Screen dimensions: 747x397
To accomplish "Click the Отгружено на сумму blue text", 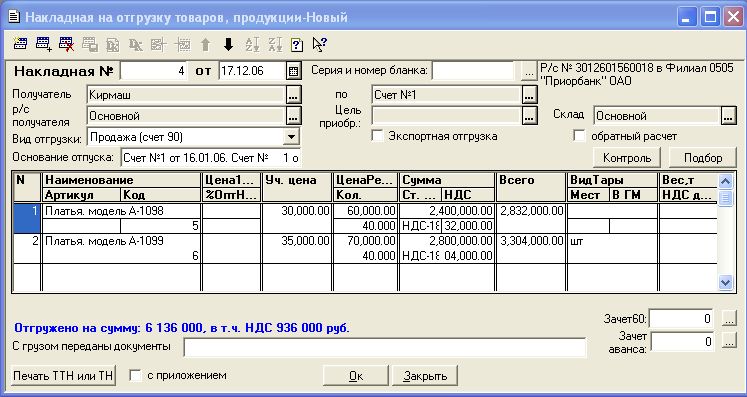I will point(182,328).
